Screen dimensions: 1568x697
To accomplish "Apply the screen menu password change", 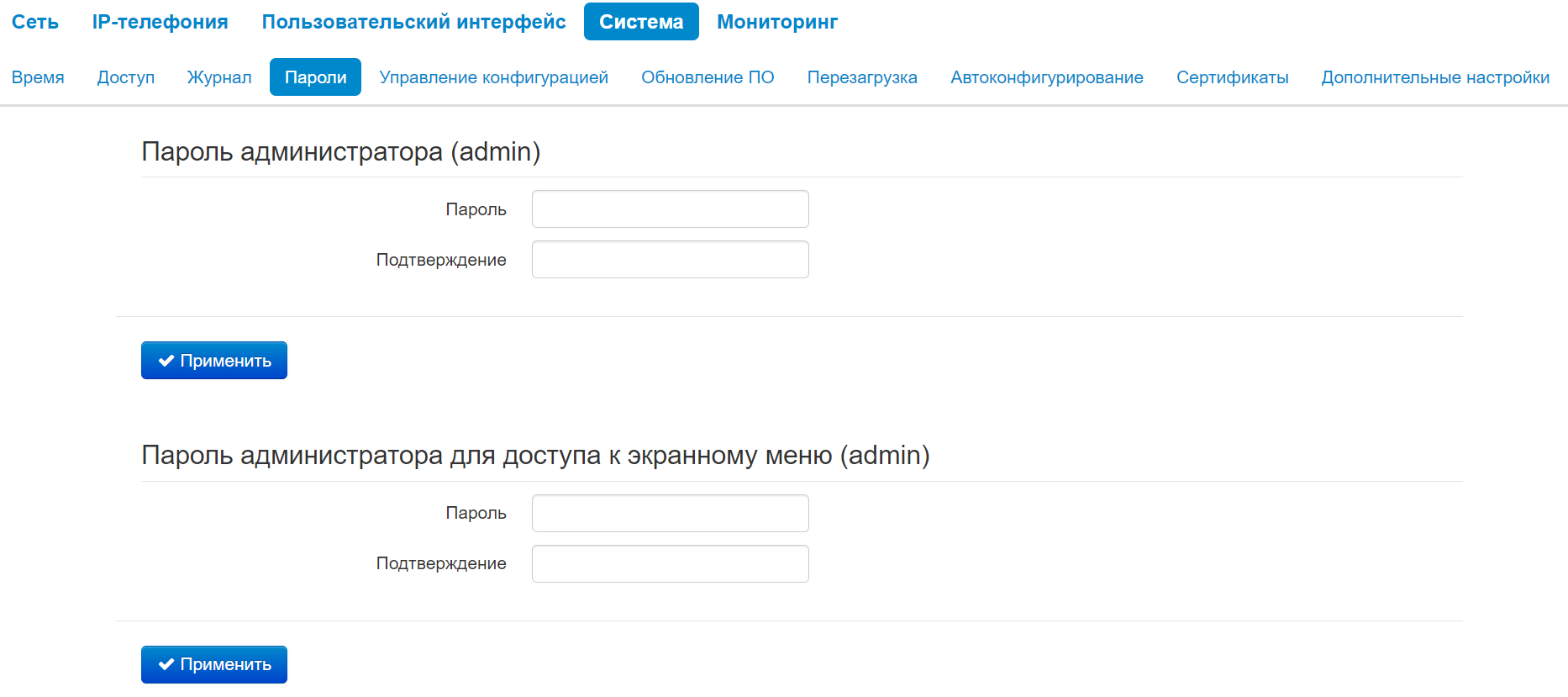I will click(x=214, y=664).
